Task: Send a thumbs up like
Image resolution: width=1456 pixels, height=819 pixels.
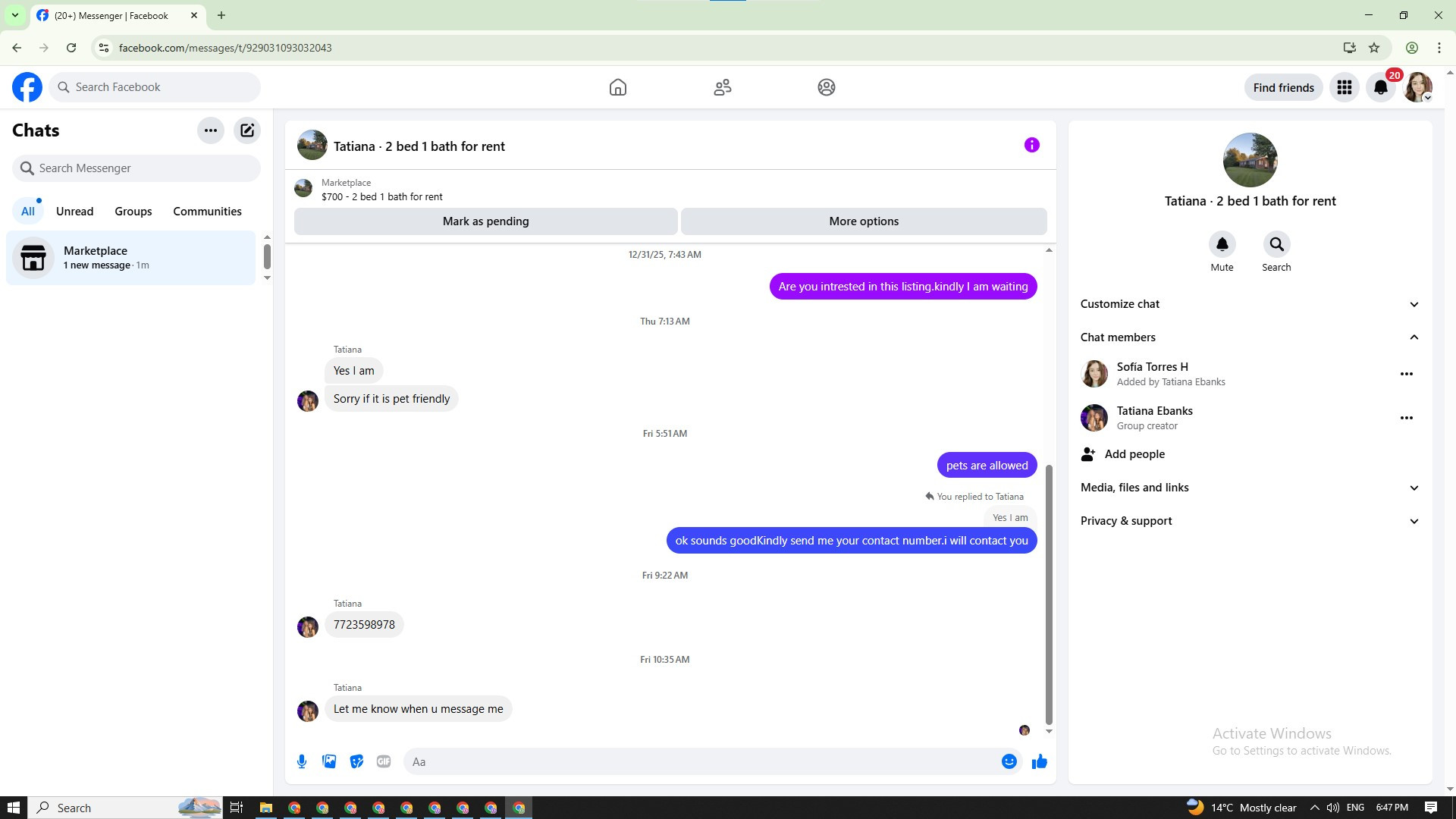Action: pyautogui.click(x=1039, y=761)
